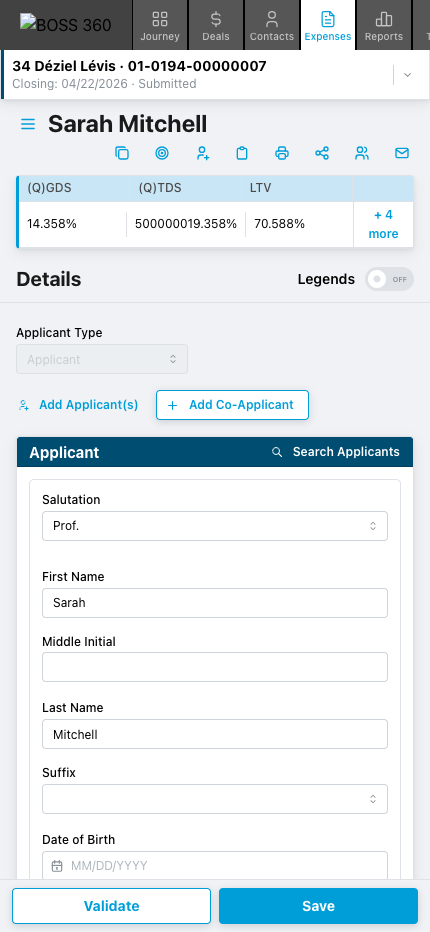Viewport: 430px width, 932px height.
Task: Click the share icon
Action: [322, 153]
